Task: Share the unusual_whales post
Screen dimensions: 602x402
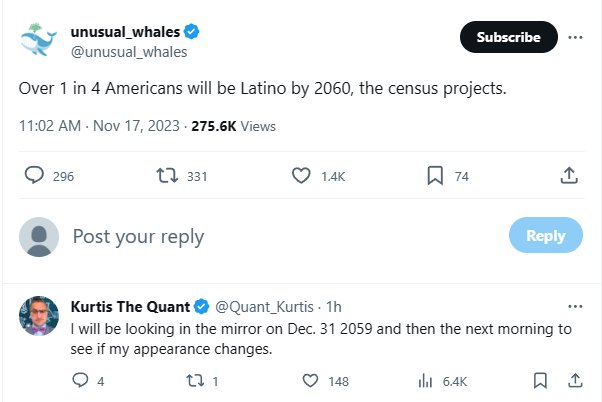Action: pos(569,175)
